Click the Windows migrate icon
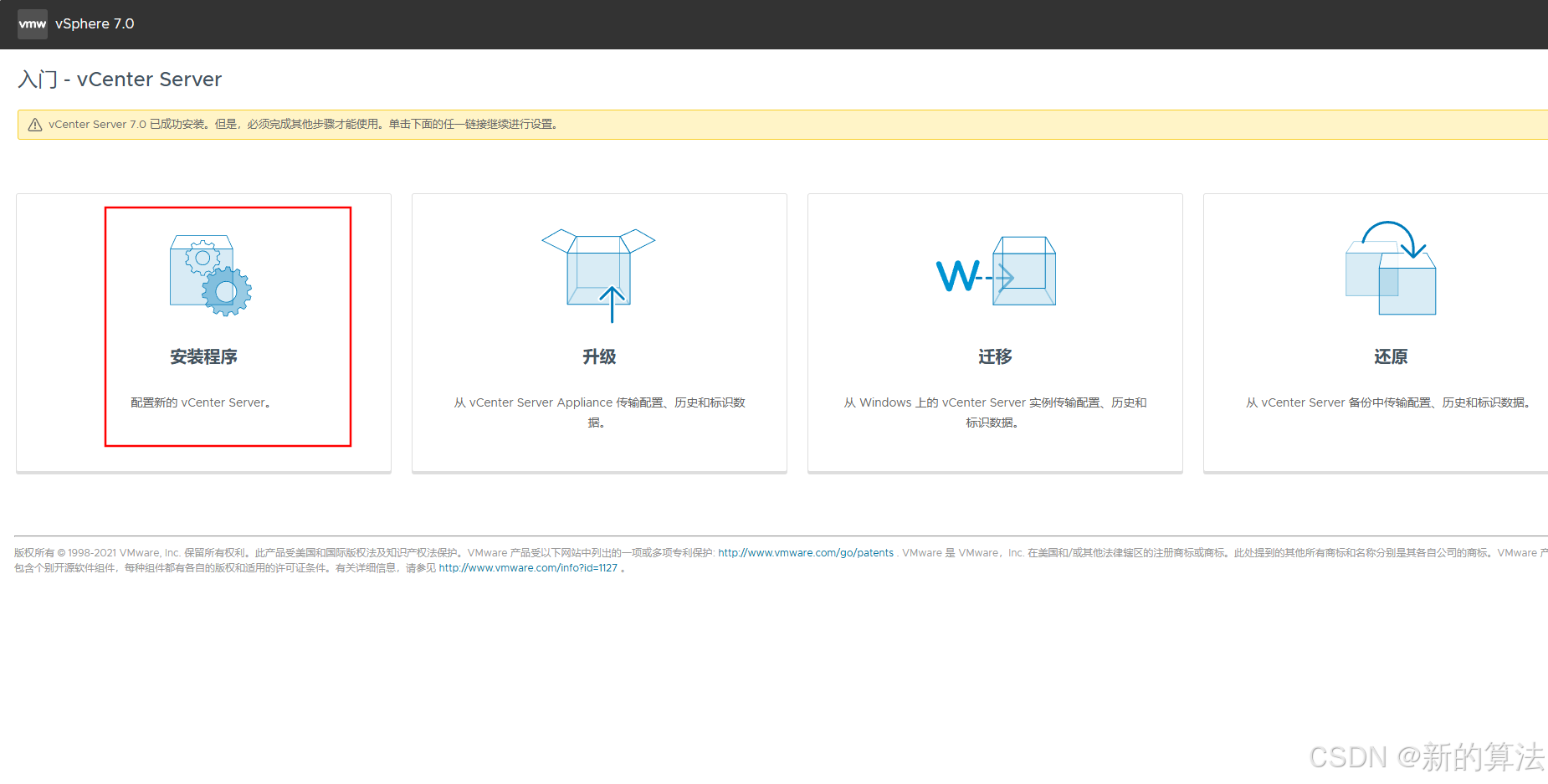Viewport: 1548px width, 784px height. [996, 271]
